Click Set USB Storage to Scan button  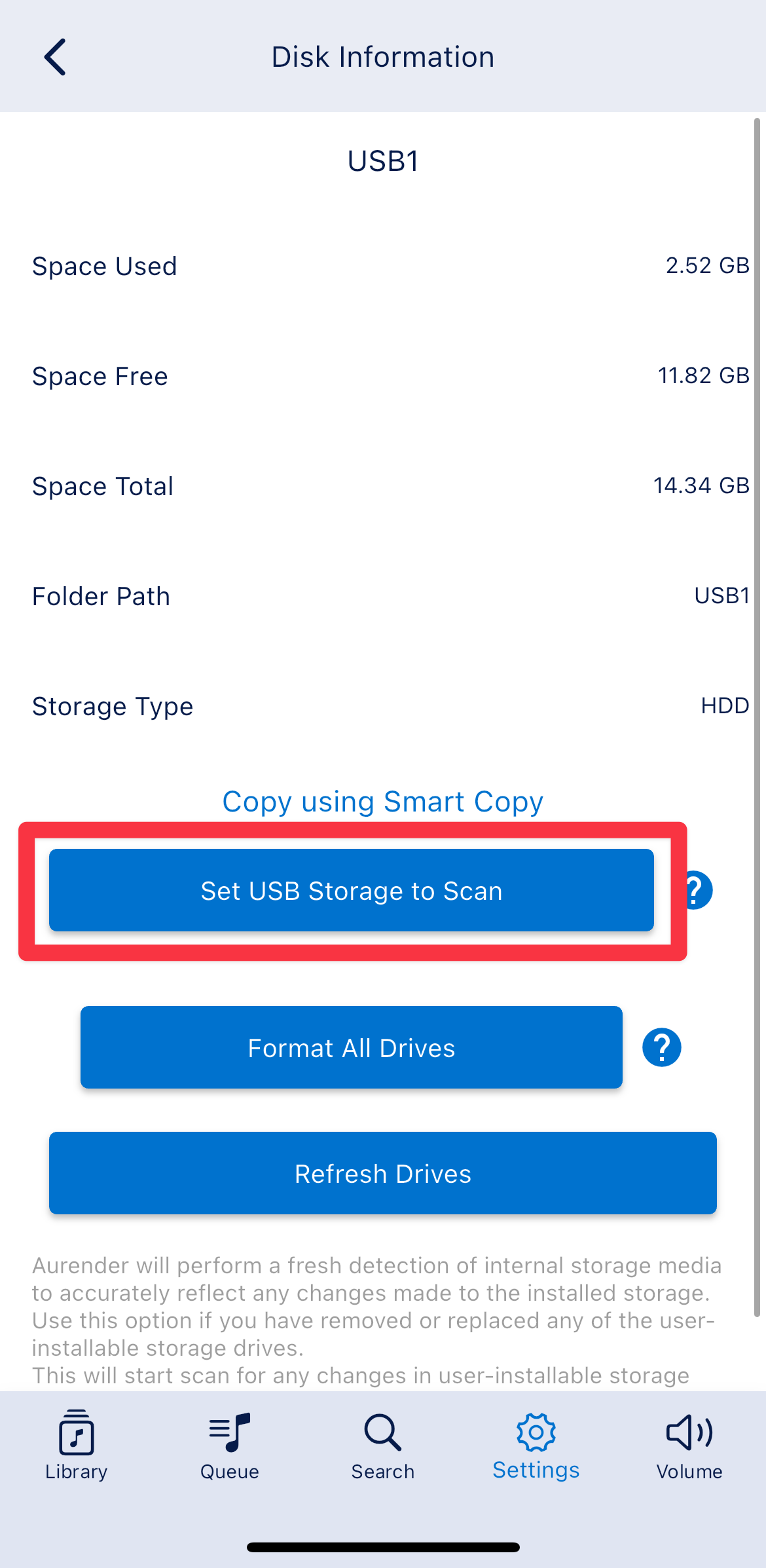click(x=352, y=890)
